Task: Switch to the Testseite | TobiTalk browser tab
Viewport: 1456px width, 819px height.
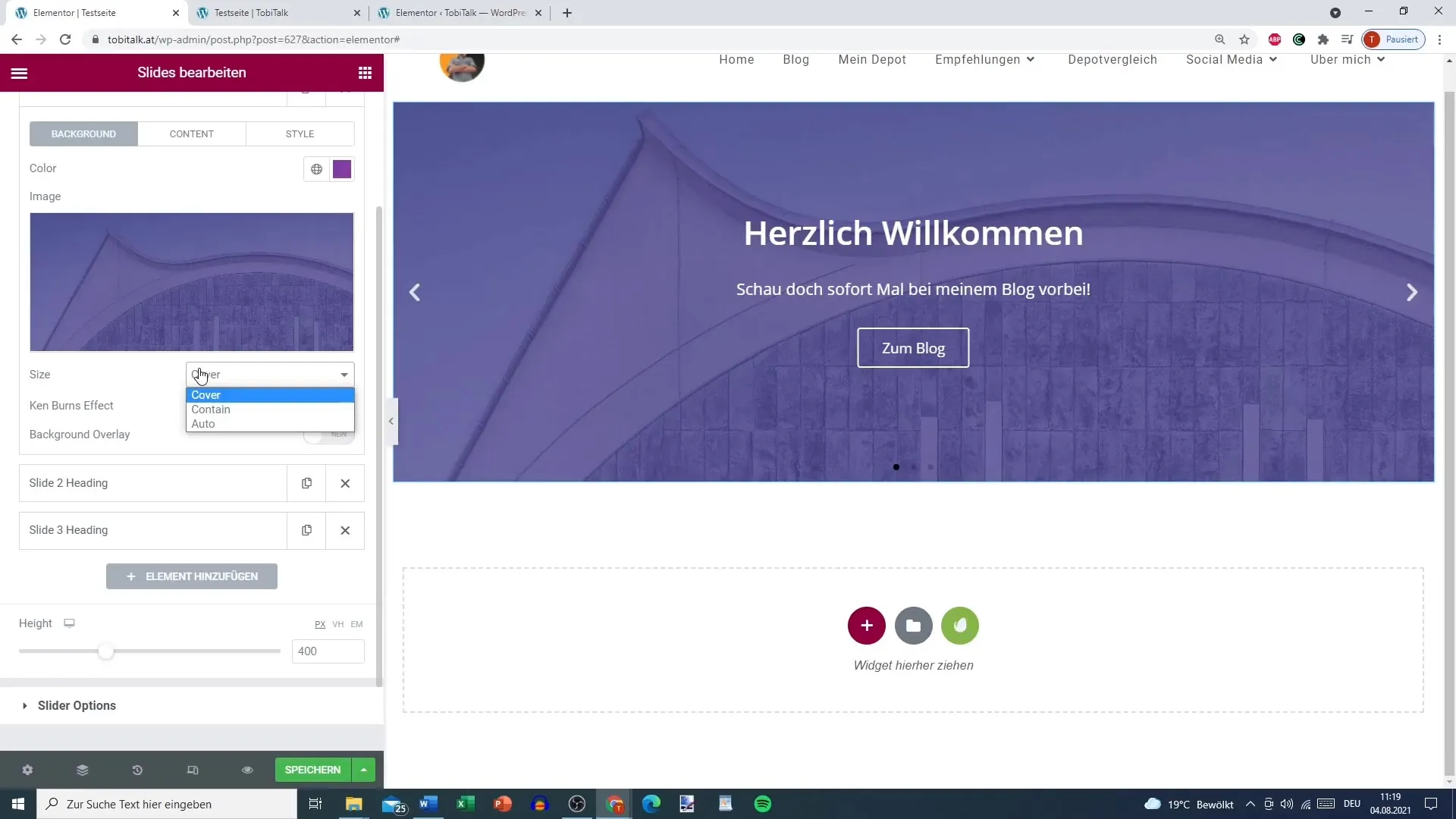Action: (278, 13)
